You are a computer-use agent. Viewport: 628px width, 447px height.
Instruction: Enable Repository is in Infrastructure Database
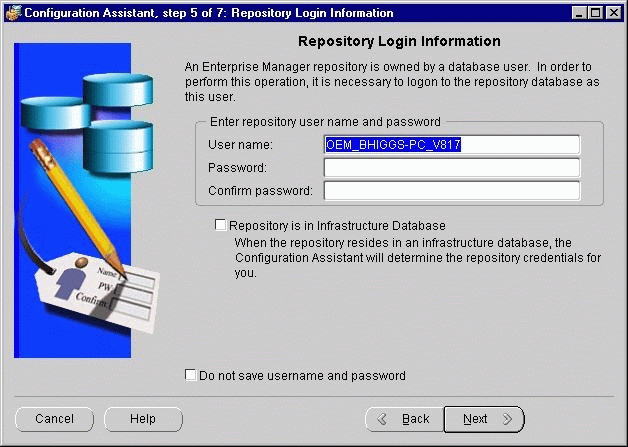point(220,226)
